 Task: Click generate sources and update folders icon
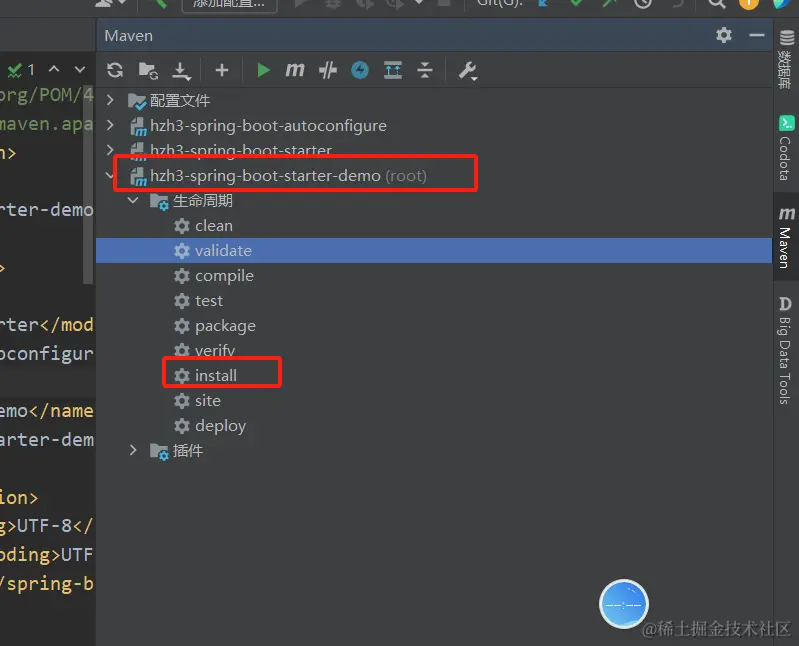point(148,70)
